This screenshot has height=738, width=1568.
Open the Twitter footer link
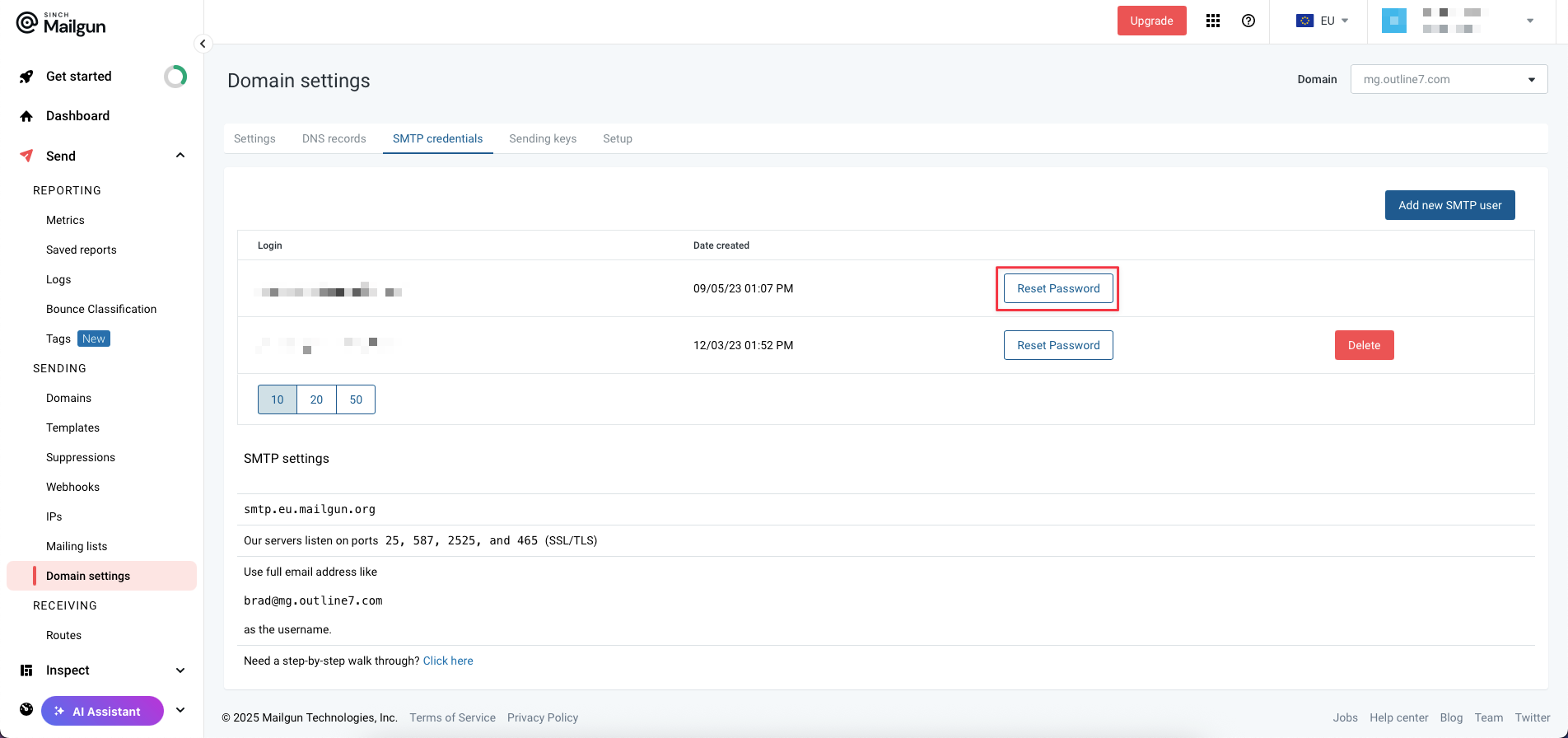1533,717
